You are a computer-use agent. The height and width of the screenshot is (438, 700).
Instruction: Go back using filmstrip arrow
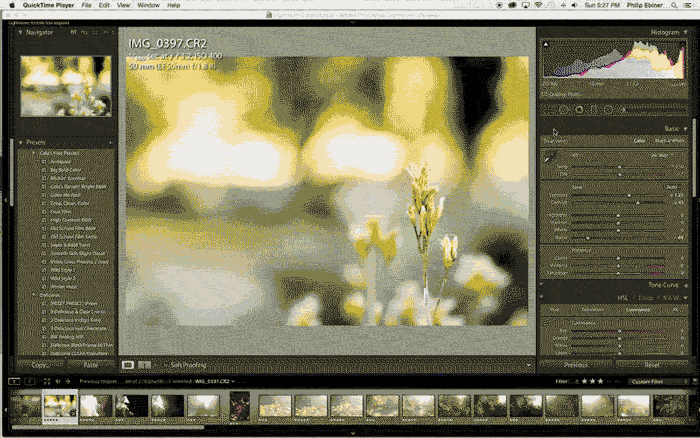pos(58,381)
